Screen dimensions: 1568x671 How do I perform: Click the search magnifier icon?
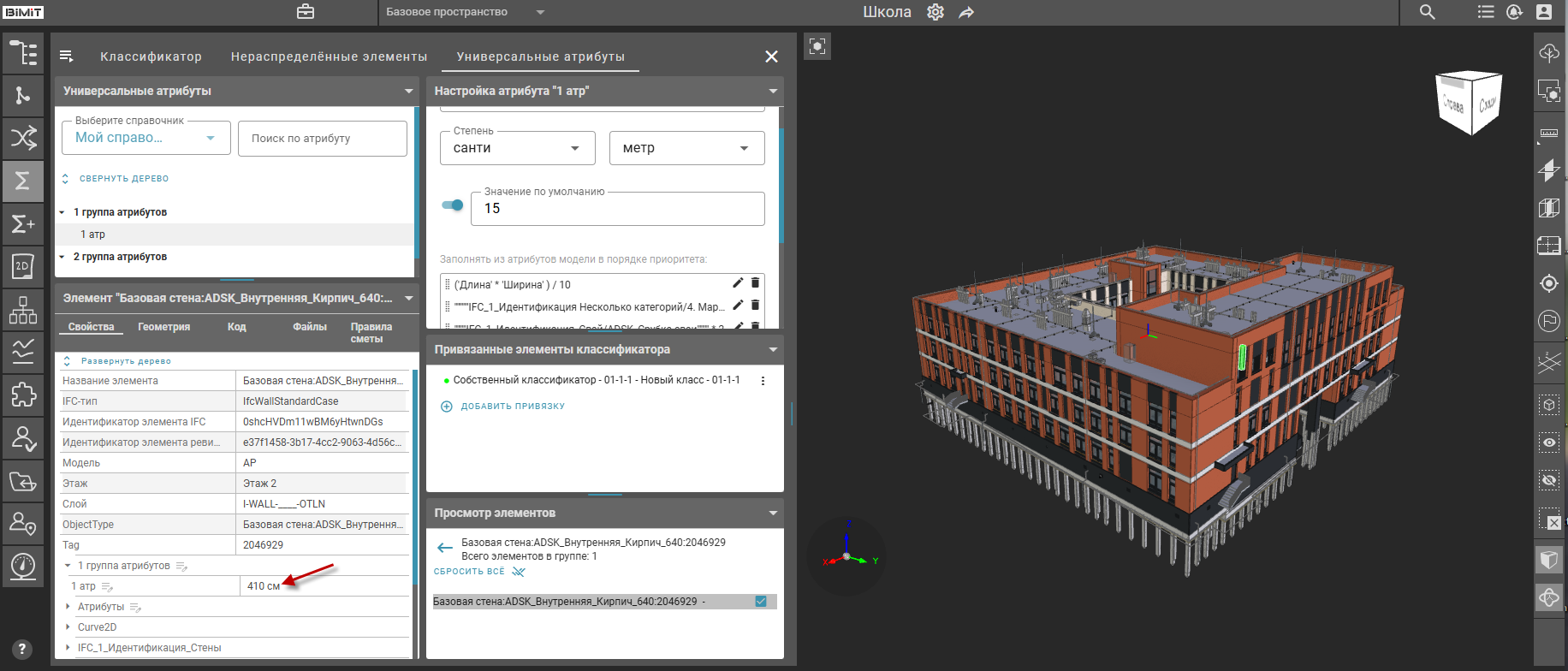[1427, 12]
